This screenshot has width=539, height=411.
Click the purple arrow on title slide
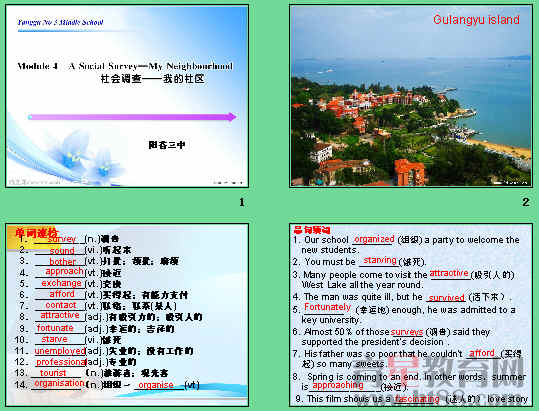(x=132, y=117)
